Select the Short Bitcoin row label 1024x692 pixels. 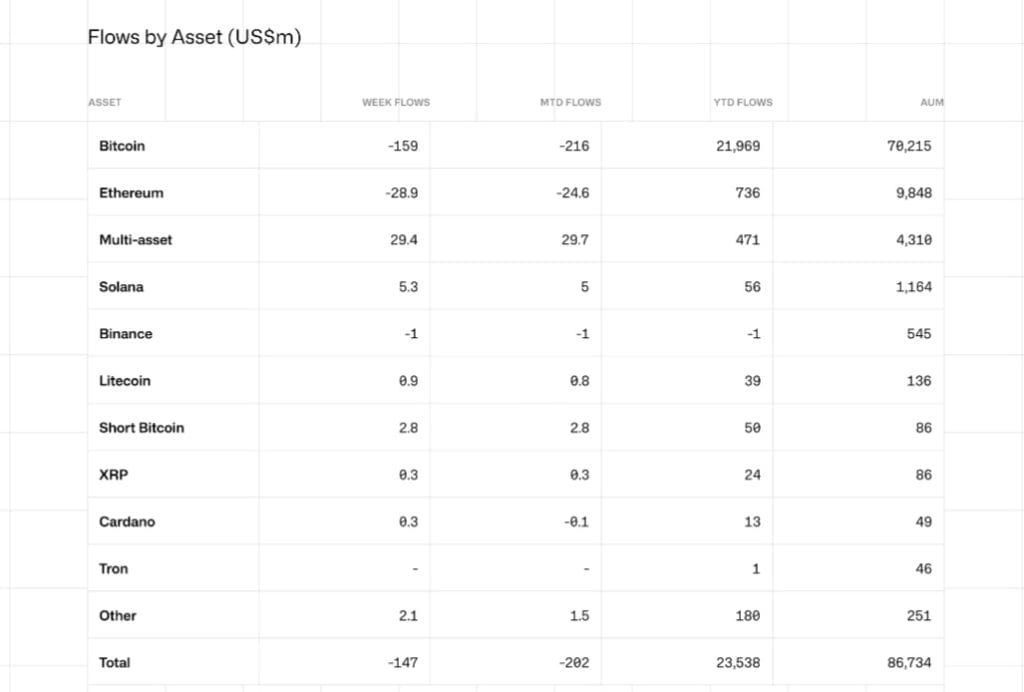(141, 428)
